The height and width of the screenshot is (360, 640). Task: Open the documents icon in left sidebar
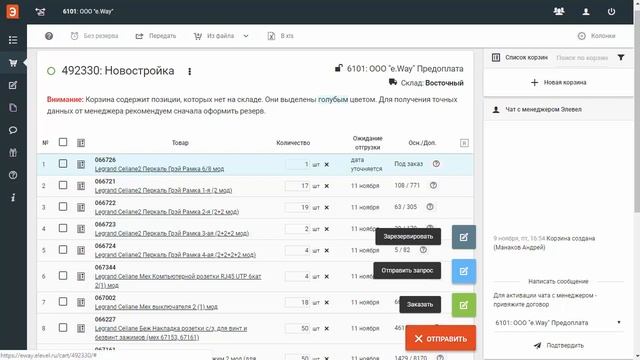pyautogui.click(x=13, y=108)
